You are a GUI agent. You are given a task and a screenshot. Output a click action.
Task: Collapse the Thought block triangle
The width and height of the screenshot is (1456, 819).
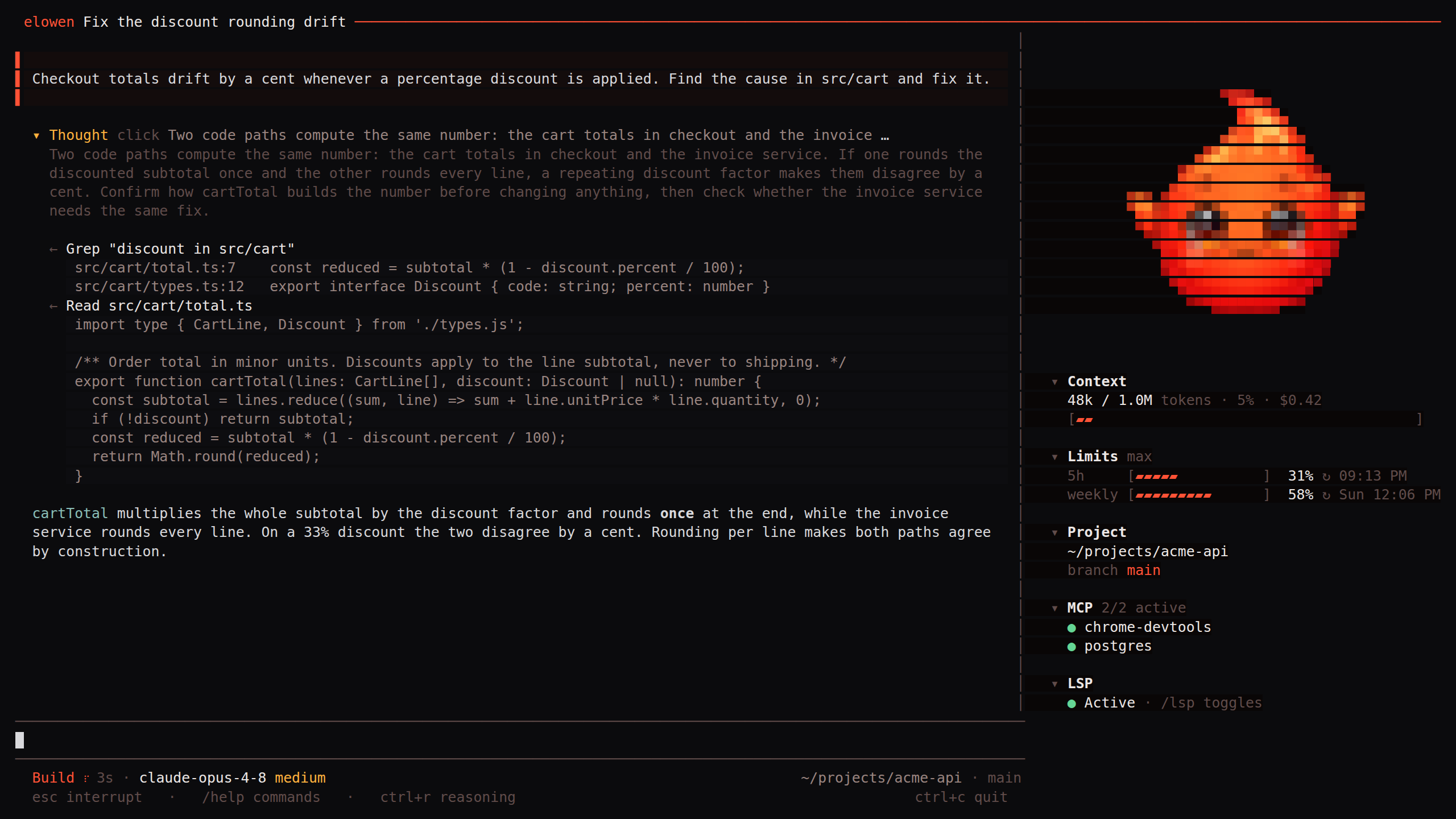tap(36, 135)
